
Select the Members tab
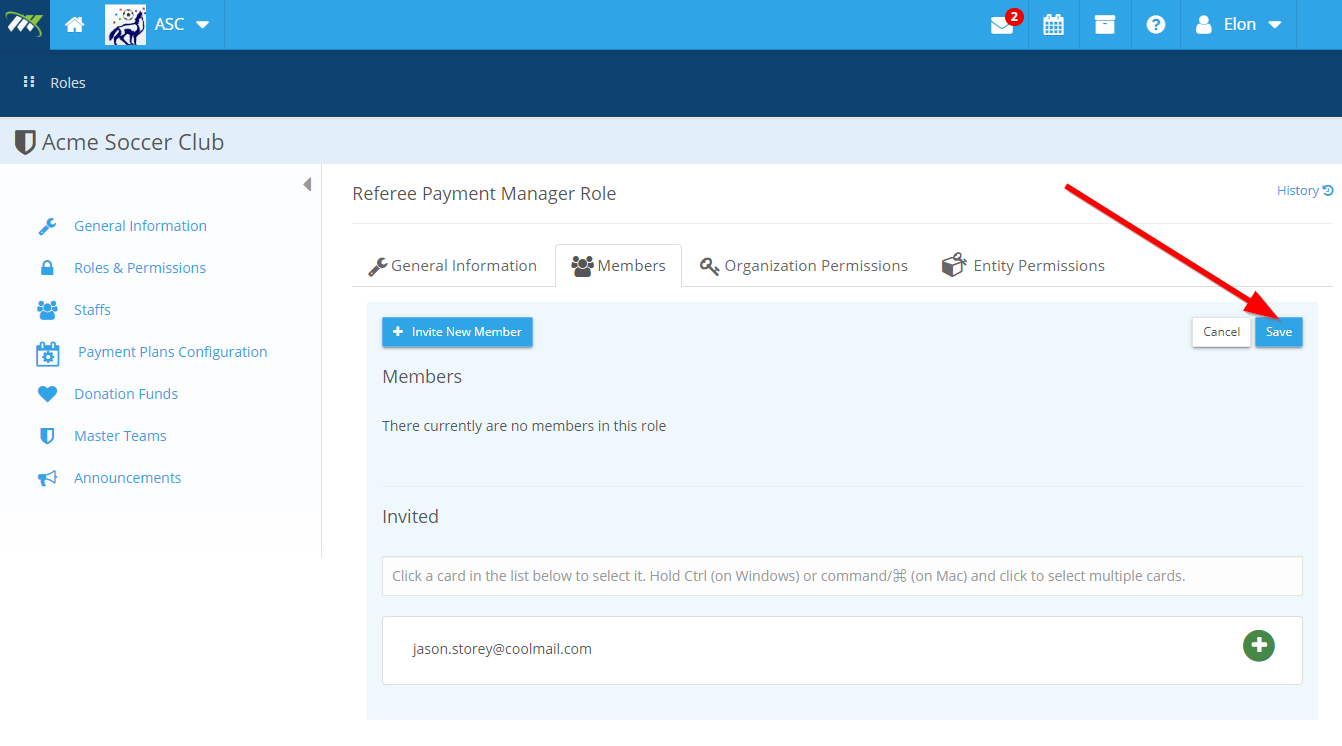618,266
